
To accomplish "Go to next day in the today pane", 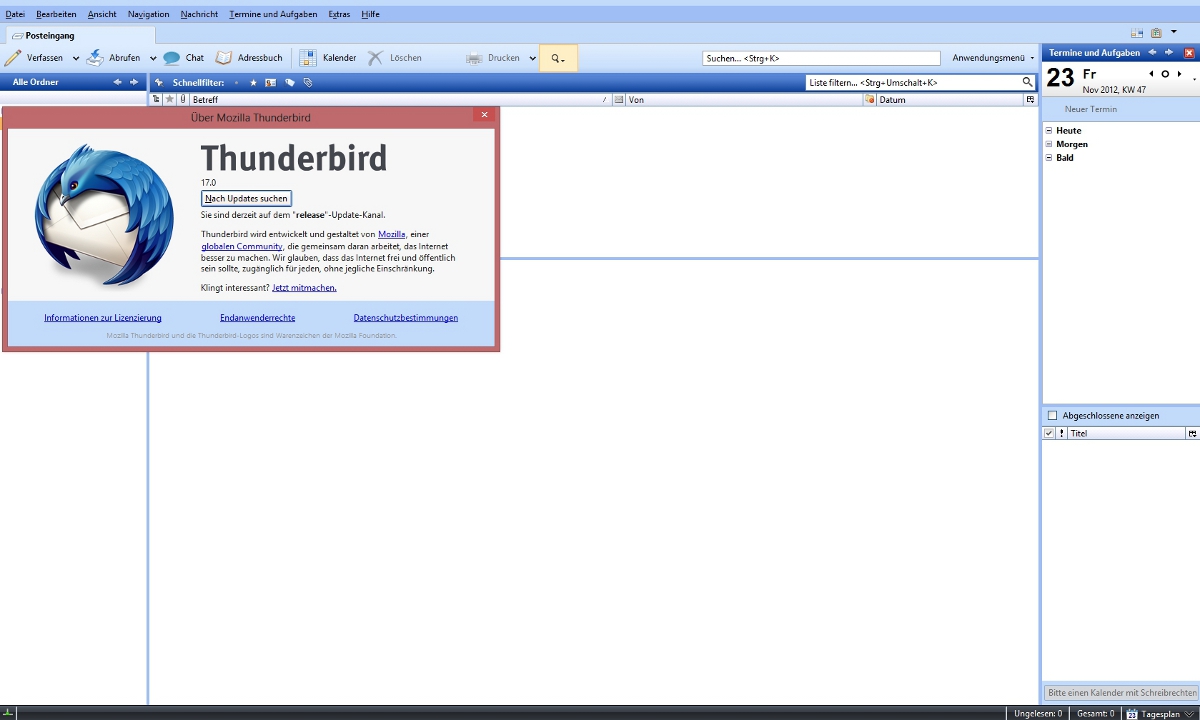I will pyautogui.click(x=1179, y=74).
